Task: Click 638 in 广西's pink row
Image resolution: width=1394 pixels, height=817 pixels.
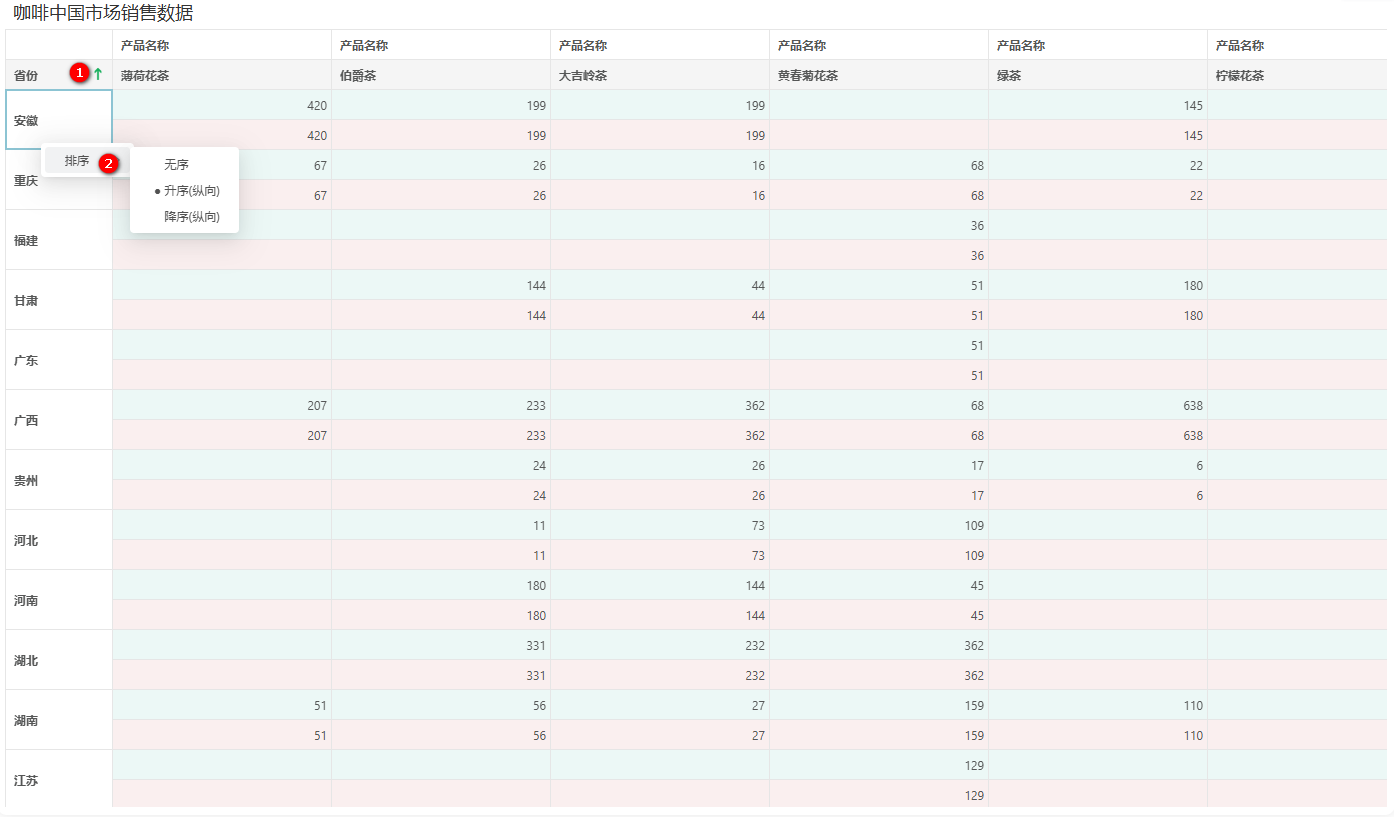Action: [x=1193, y=435]
